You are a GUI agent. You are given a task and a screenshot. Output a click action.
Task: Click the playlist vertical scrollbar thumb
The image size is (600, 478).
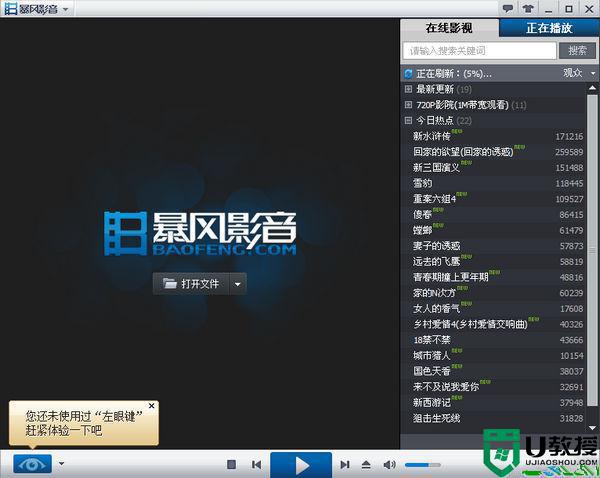coord(592,250)
